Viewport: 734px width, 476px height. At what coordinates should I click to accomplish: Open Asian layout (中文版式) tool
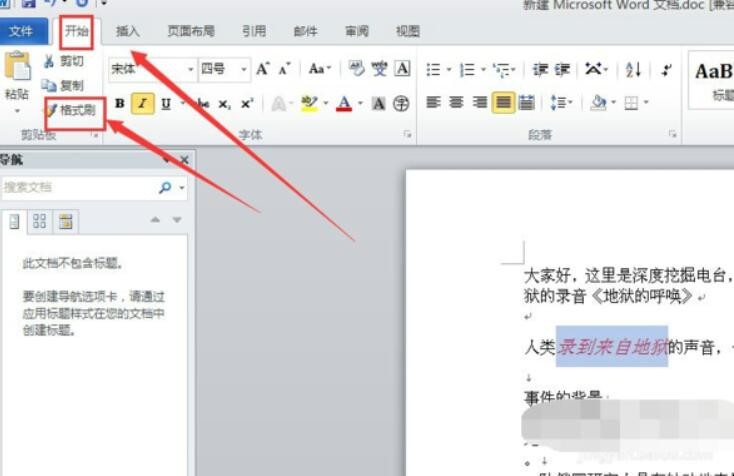tap(594, 70)
